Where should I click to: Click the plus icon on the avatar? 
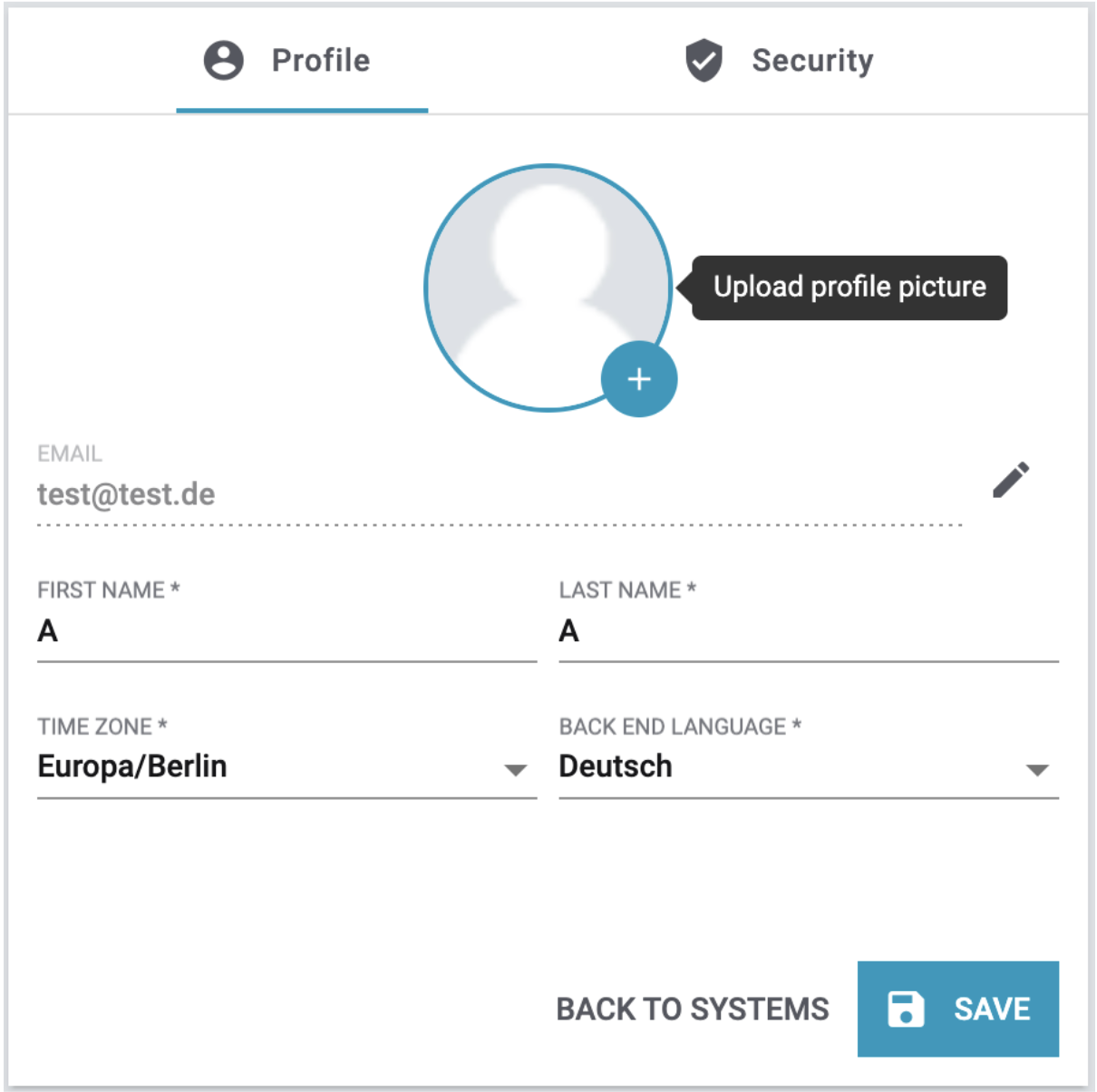coord(639,379)
